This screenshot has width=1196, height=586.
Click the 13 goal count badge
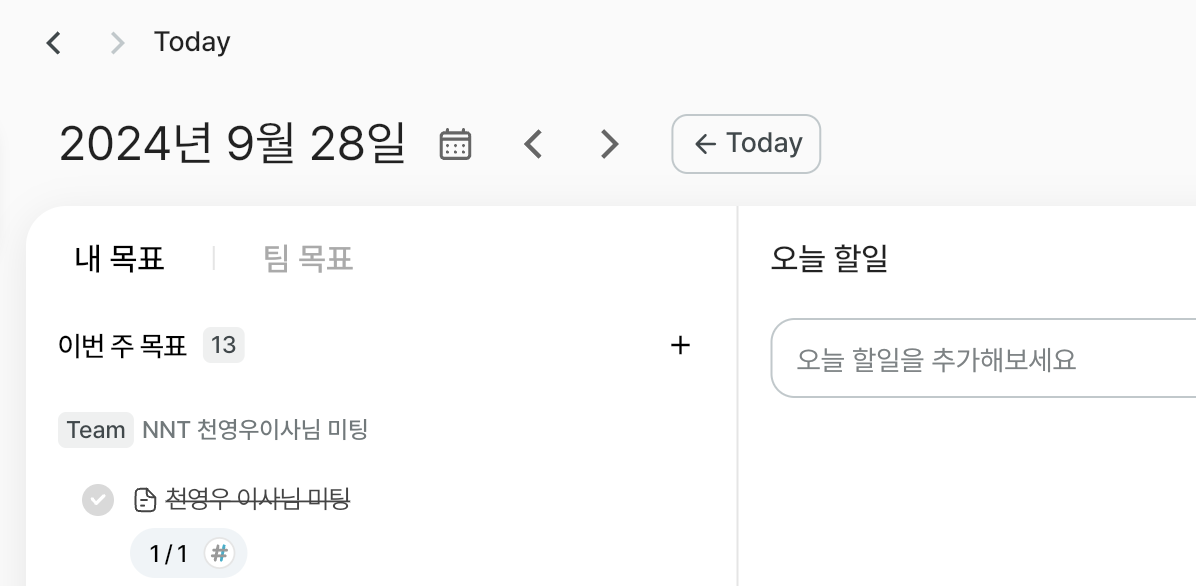coord(223,345)
